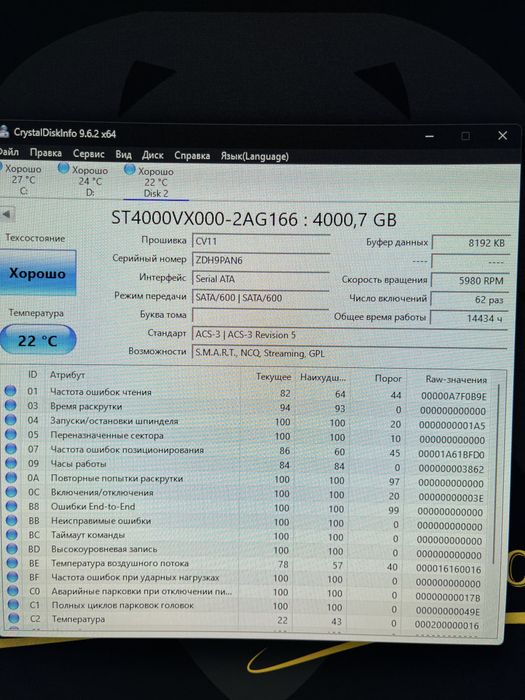Click the 5980 RPM rotation field
The height and width of the screenshot is (700, 525).
470,280
